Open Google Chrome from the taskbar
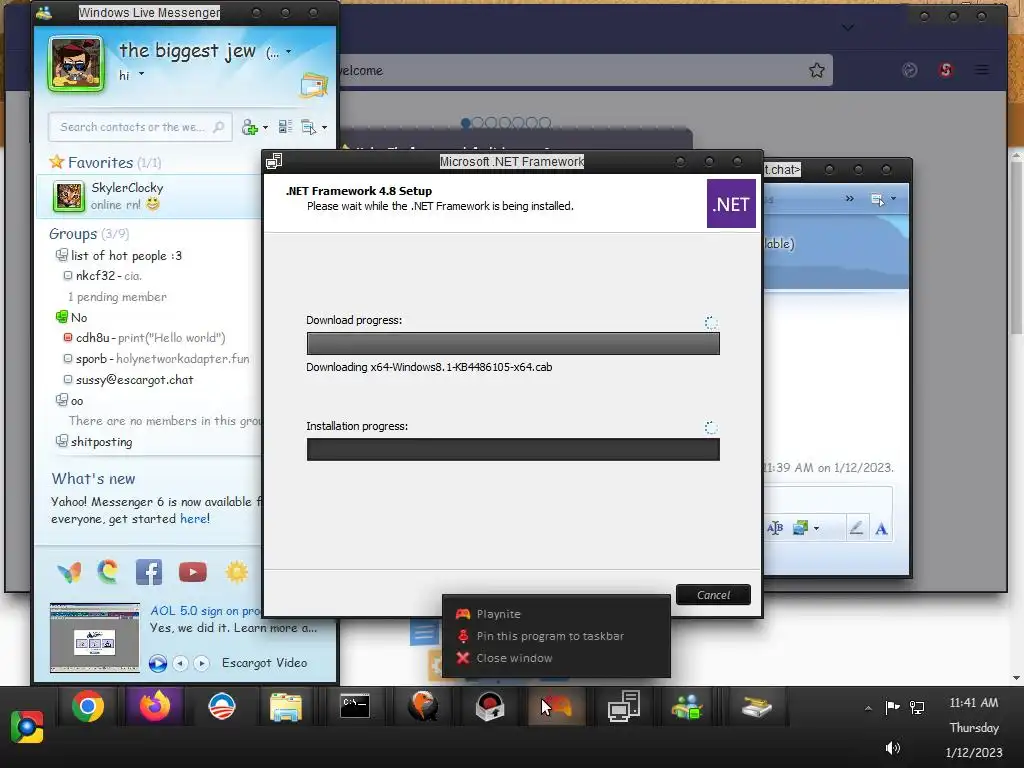Screen dimensions: 1024x768 pyautogui.click(x=88, y=706)
